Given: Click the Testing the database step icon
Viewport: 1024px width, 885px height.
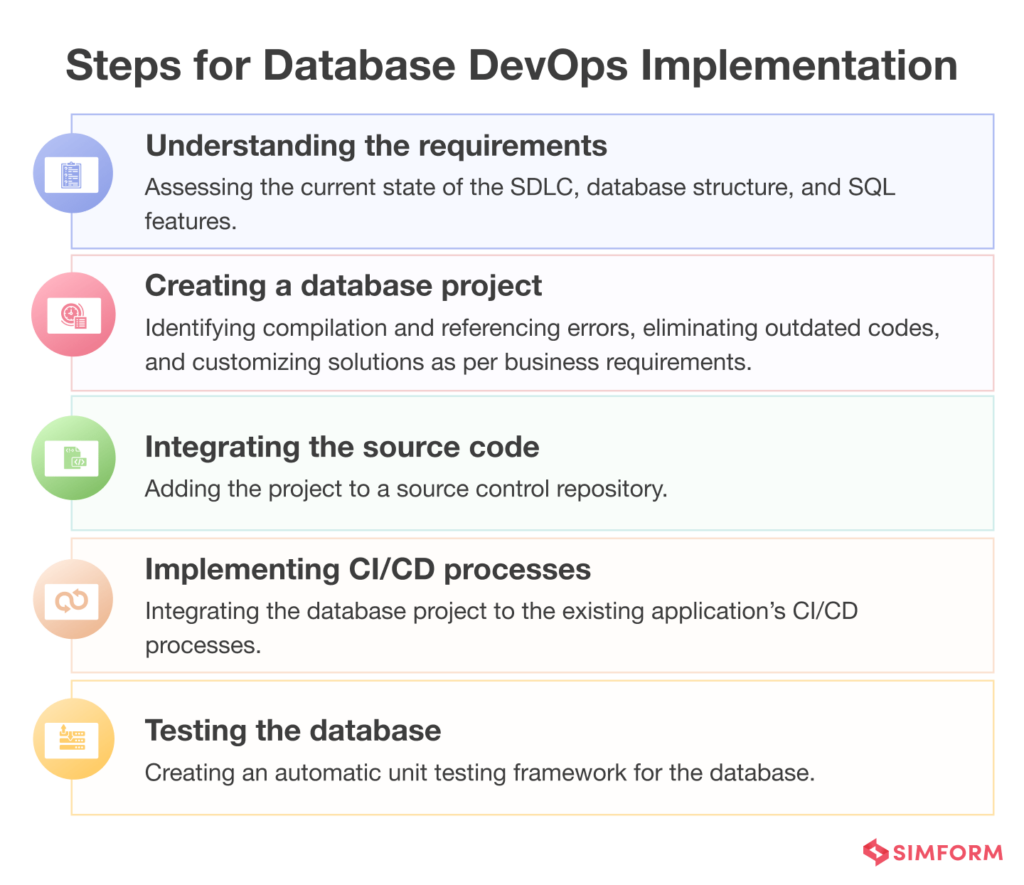Looking at the screenshot, I should pyautogui.click(x=73, y=740).
